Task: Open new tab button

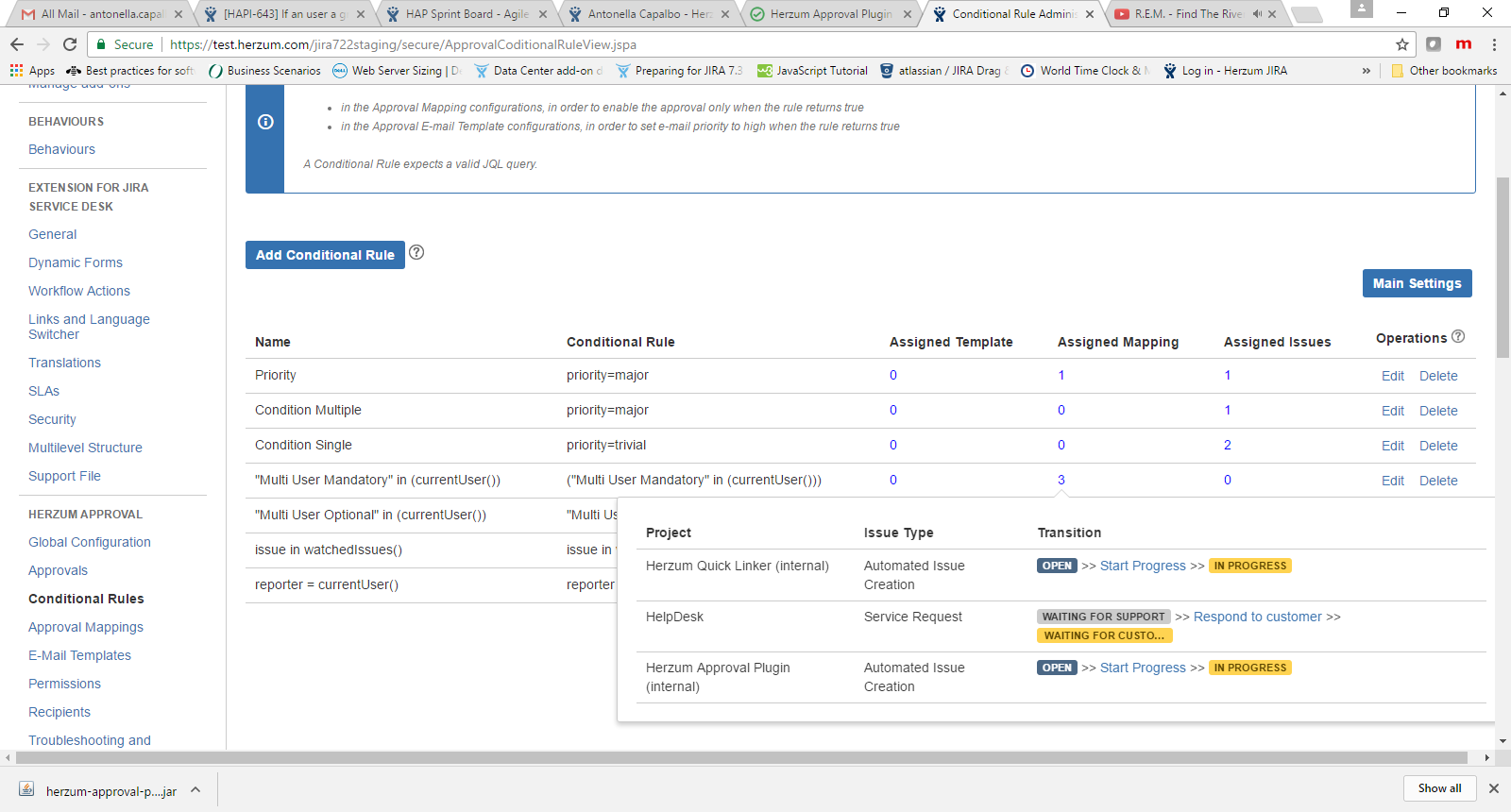Action: (1307, 14)
